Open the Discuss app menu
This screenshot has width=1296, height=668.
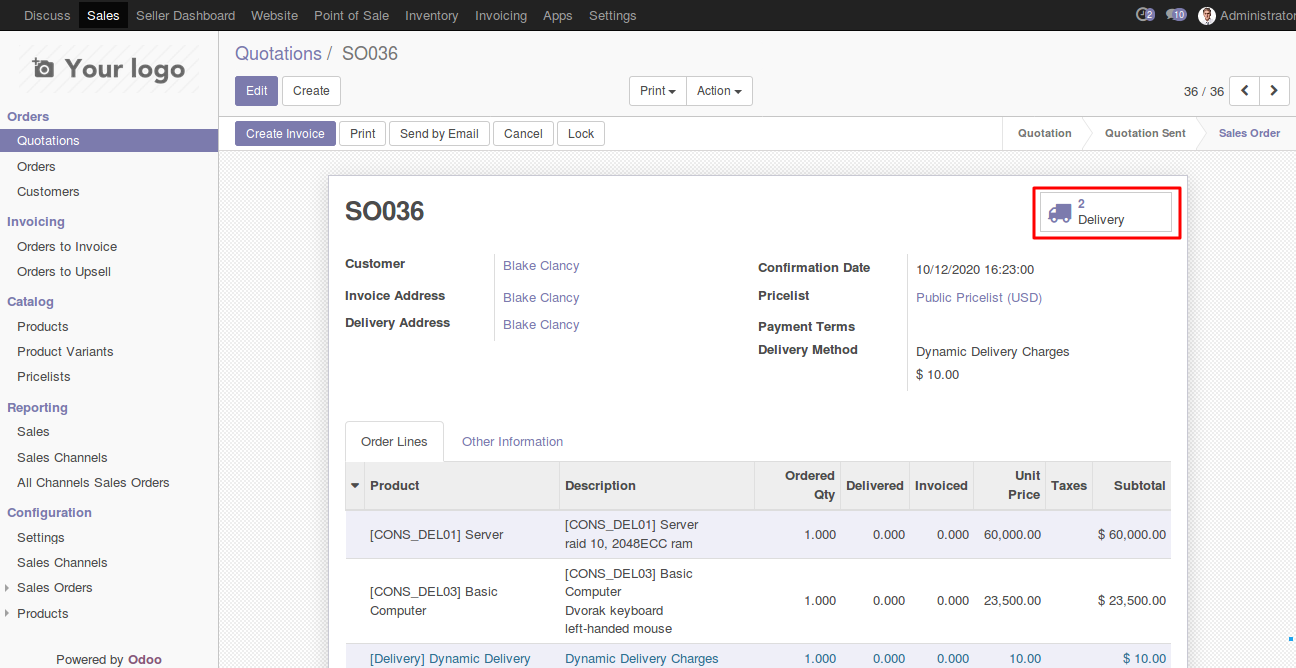[47, 15]
